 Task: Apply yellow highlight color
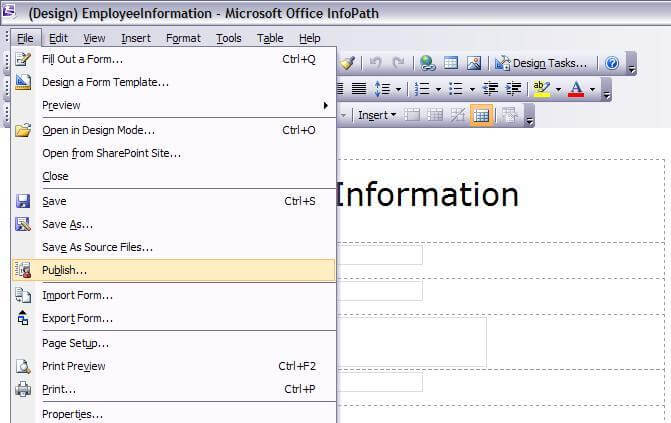tap(542, 89)
